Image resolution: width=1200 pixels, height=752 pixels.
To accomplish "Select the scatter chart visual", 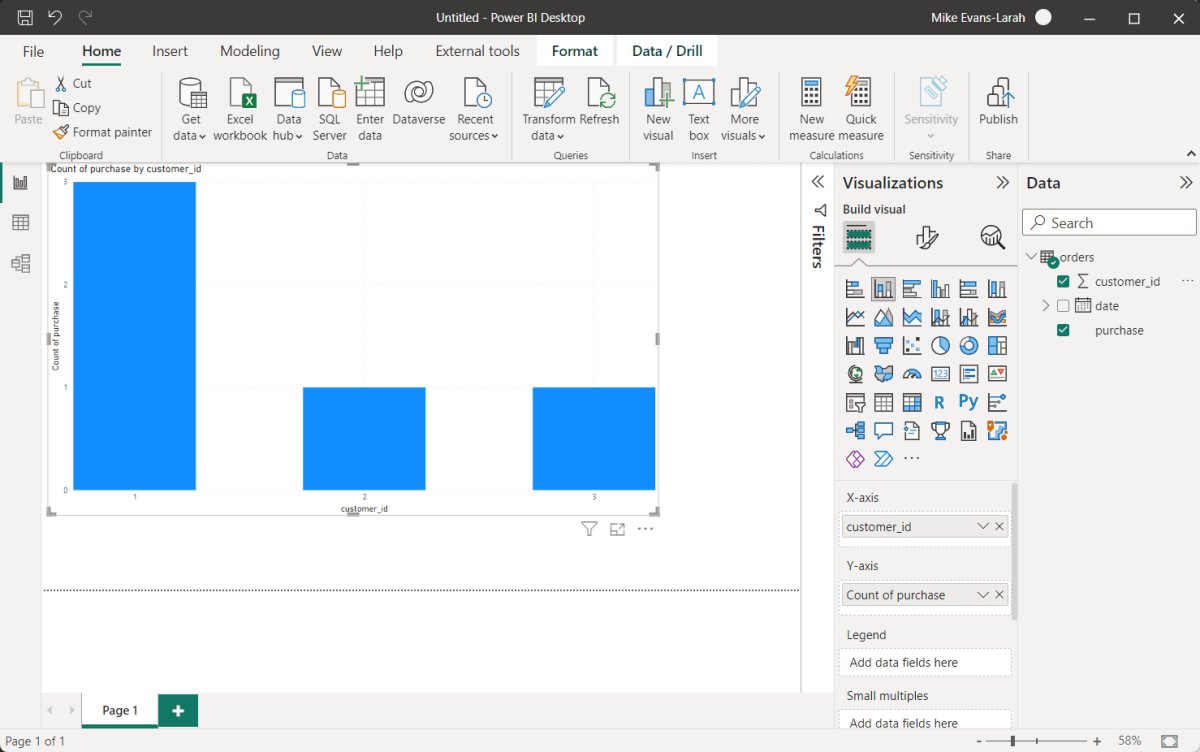I will [x=911, y=345].
